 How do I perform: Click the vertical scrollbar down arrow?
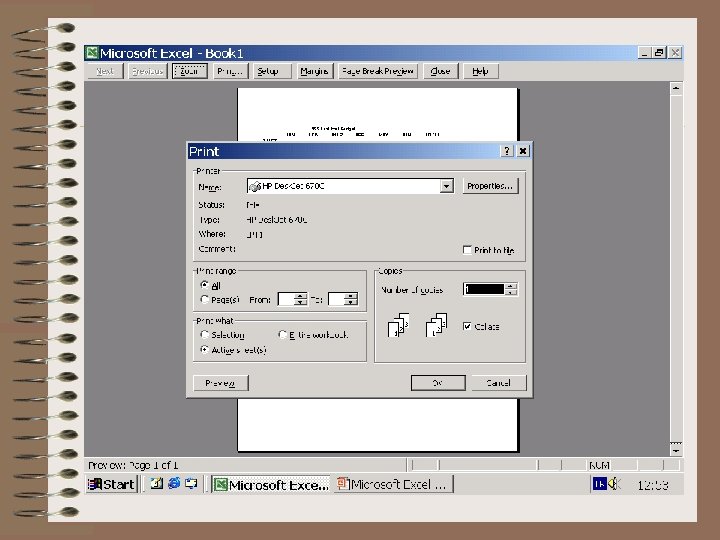click(676, 450)
